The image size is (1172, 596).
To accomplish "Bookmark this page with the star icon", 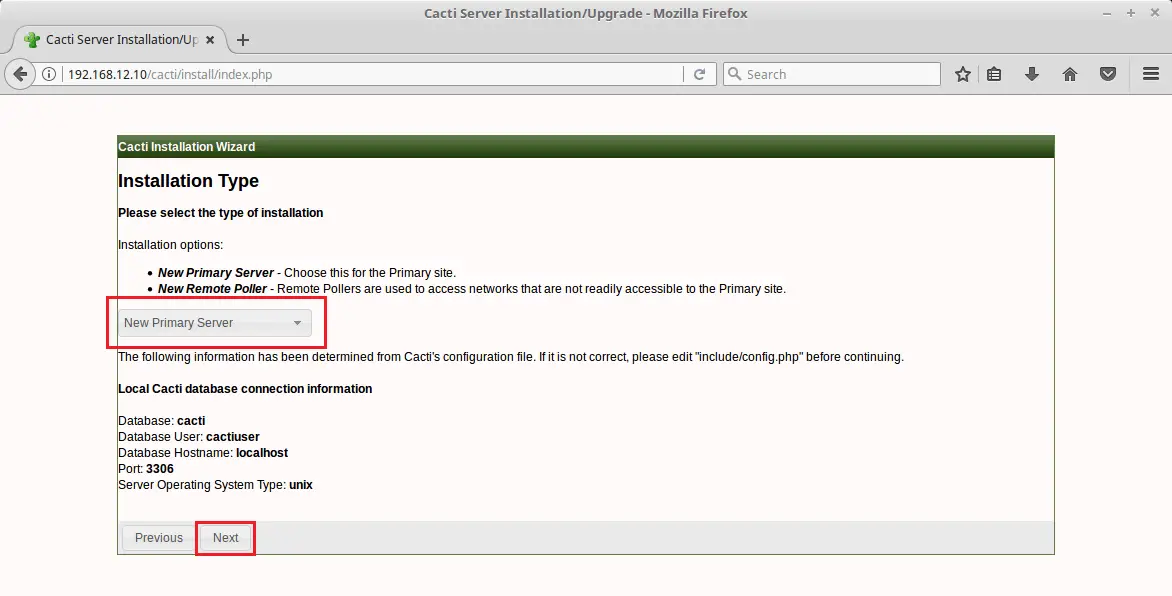I will click(962, 73).
